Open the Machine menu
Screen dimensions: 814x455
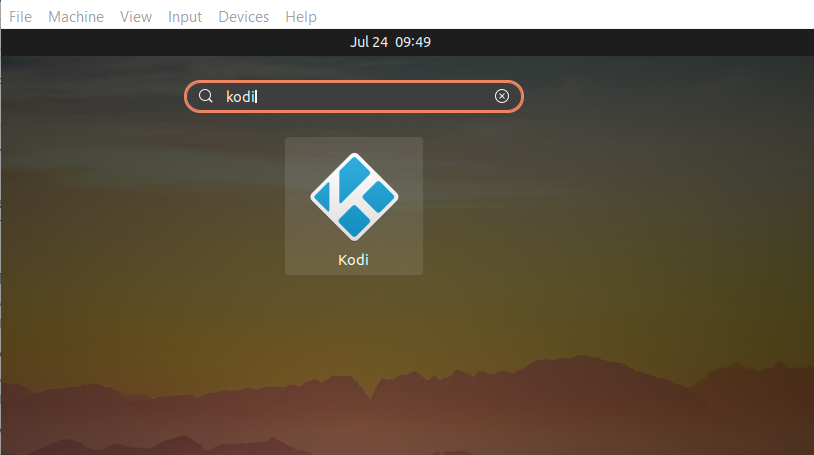(x=76, y=17)
